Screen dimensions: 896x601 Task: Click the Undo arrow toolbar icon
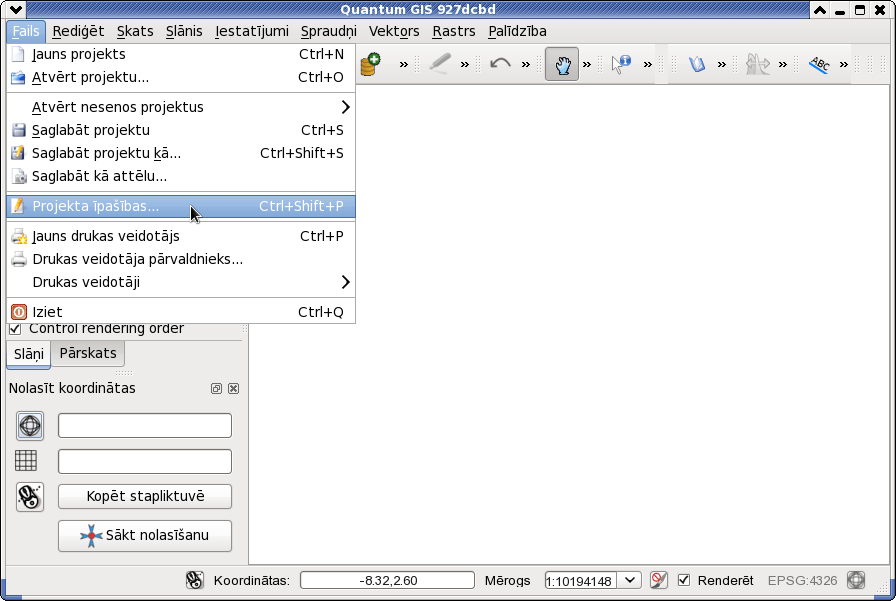point(501,64)
